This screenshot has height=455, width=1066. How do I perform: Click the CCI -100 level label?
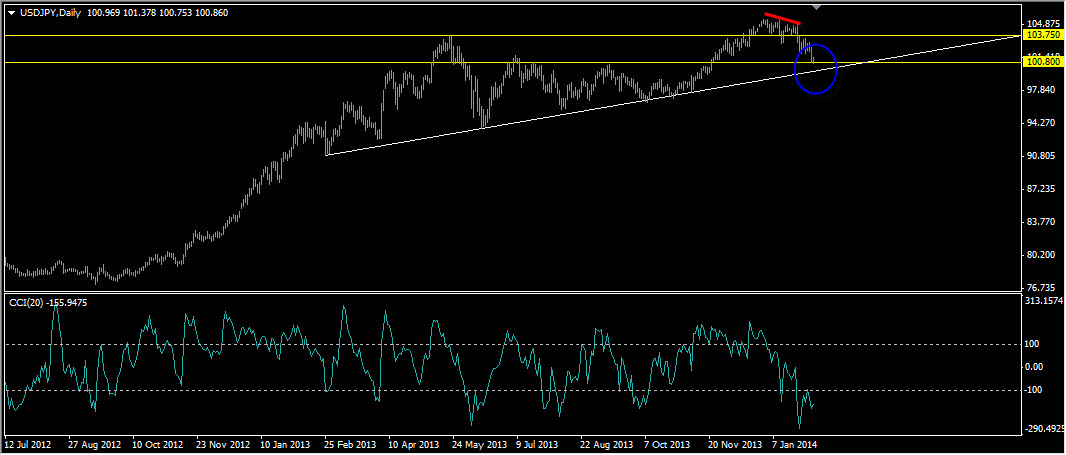[1035, 390]
